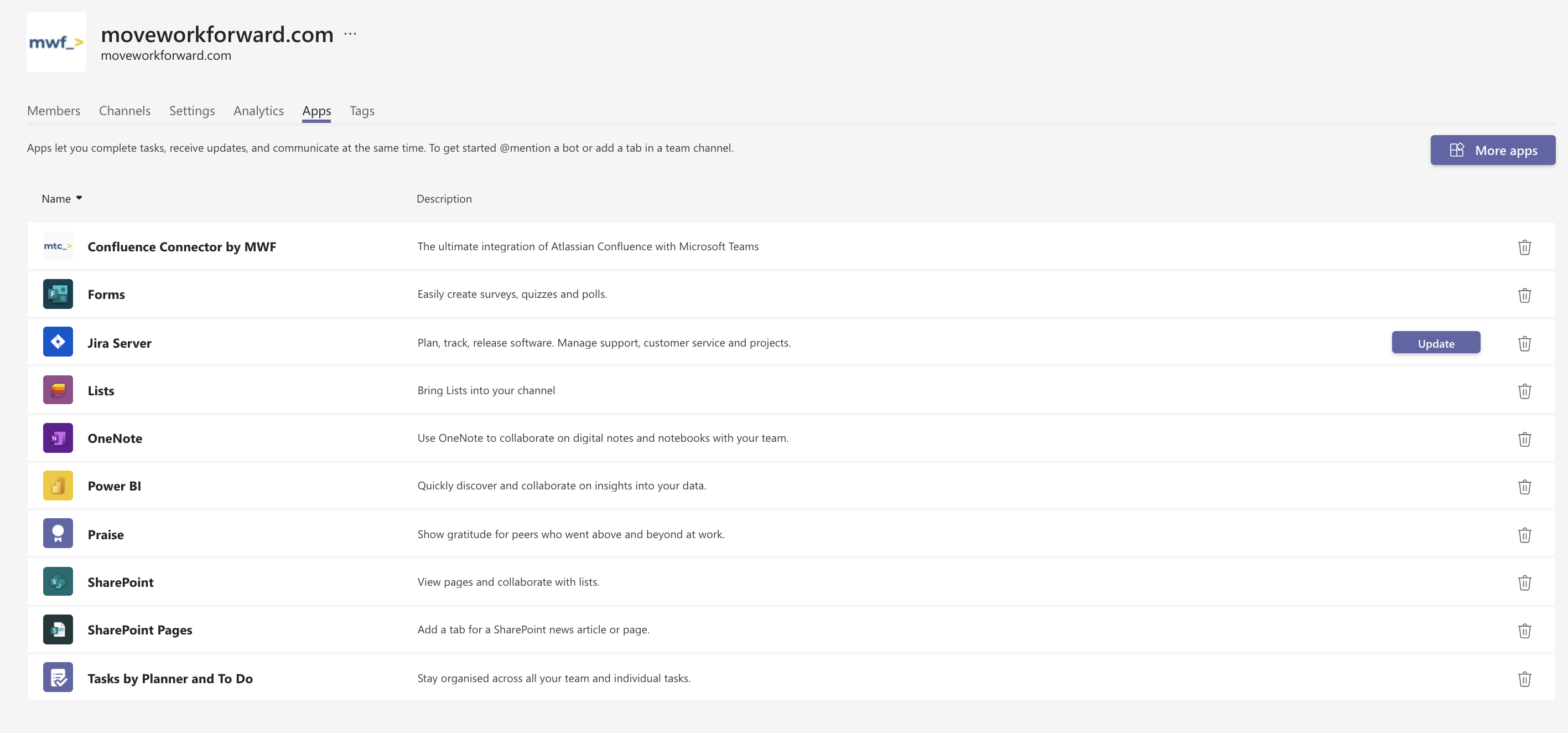Click the mwf team avatar logo
This screenshot has width=1568, height=733.
56,43
